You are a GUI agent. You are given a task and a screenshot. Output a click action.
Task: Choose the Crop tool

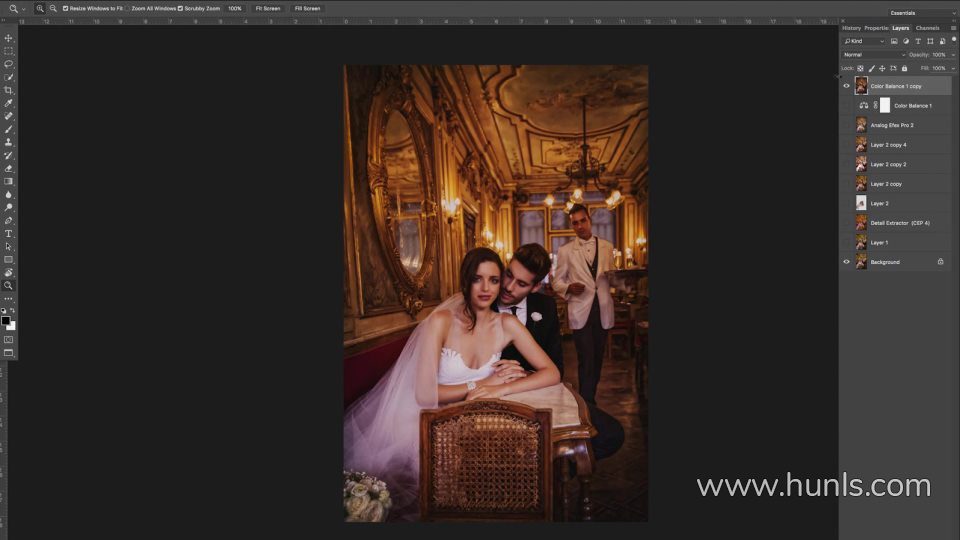(x=9, y=90)
